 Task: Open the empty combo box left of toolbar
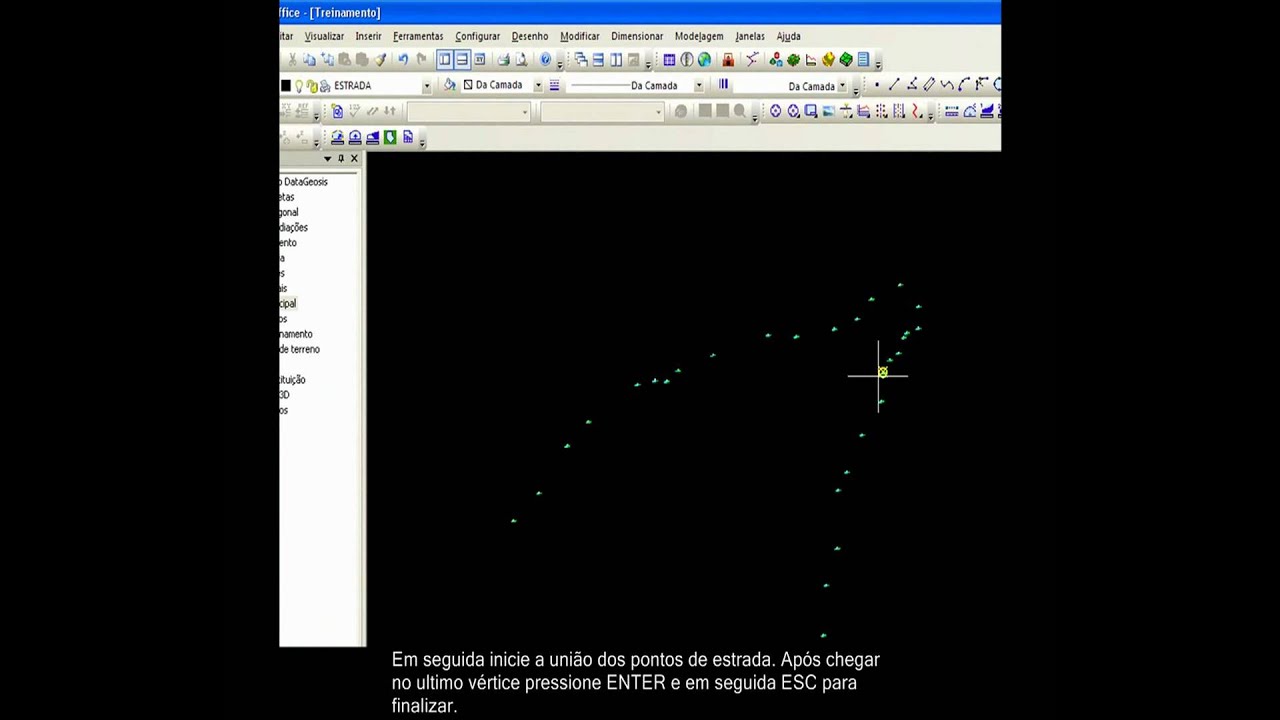468,112
